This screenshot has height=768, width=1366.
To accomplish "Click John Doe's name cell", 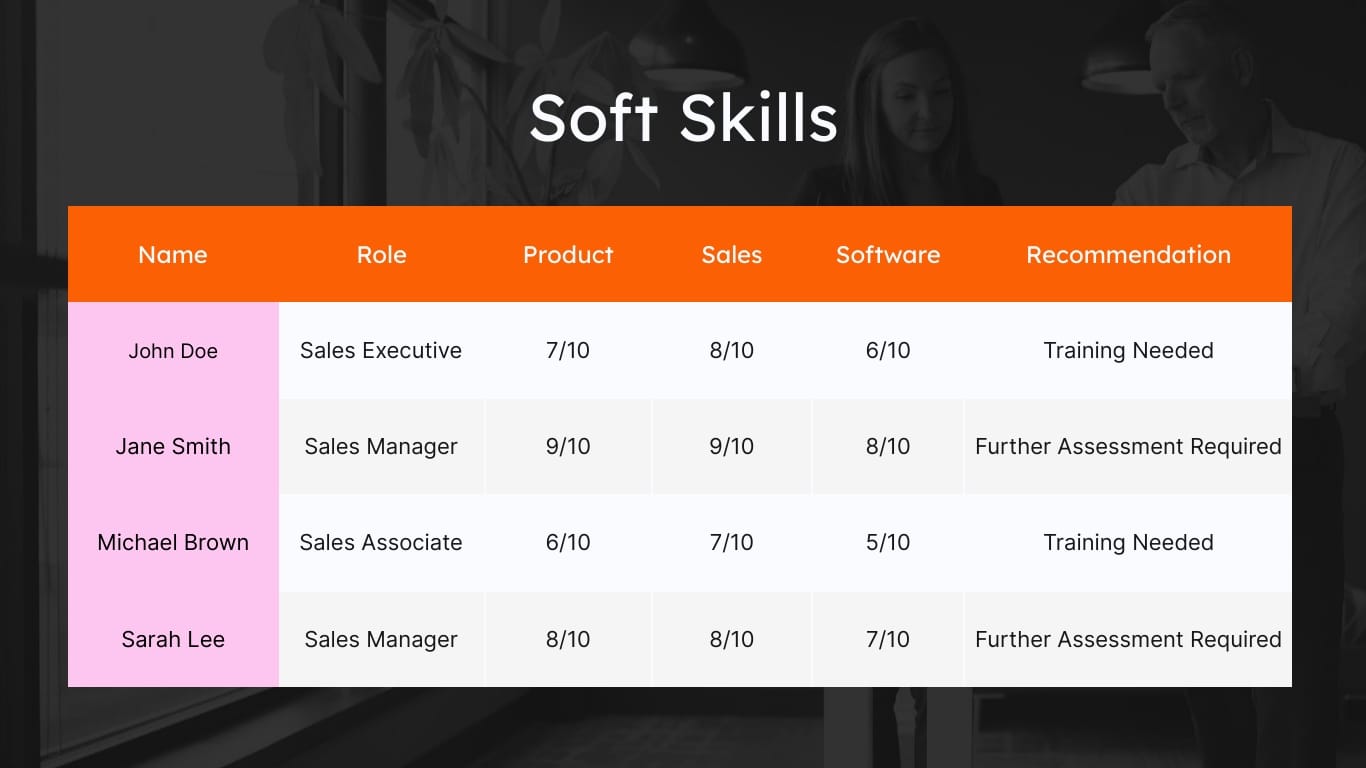I will click(x=172, y=351).
